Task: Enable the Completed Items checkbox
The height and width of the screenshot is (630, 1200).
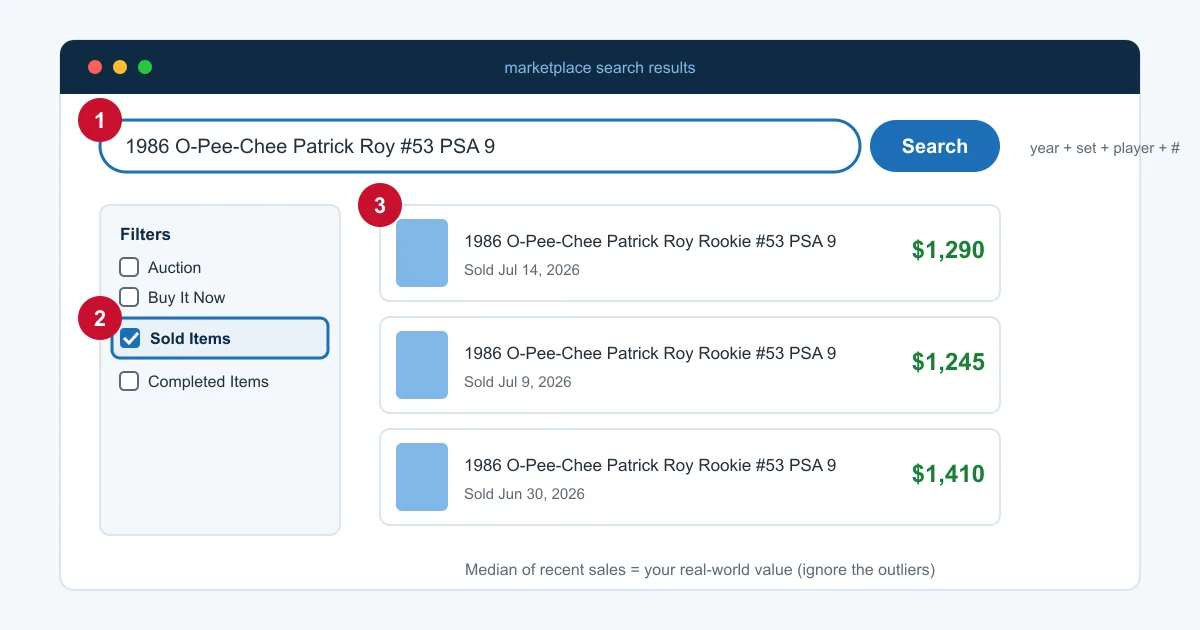Action: (129, 381)
